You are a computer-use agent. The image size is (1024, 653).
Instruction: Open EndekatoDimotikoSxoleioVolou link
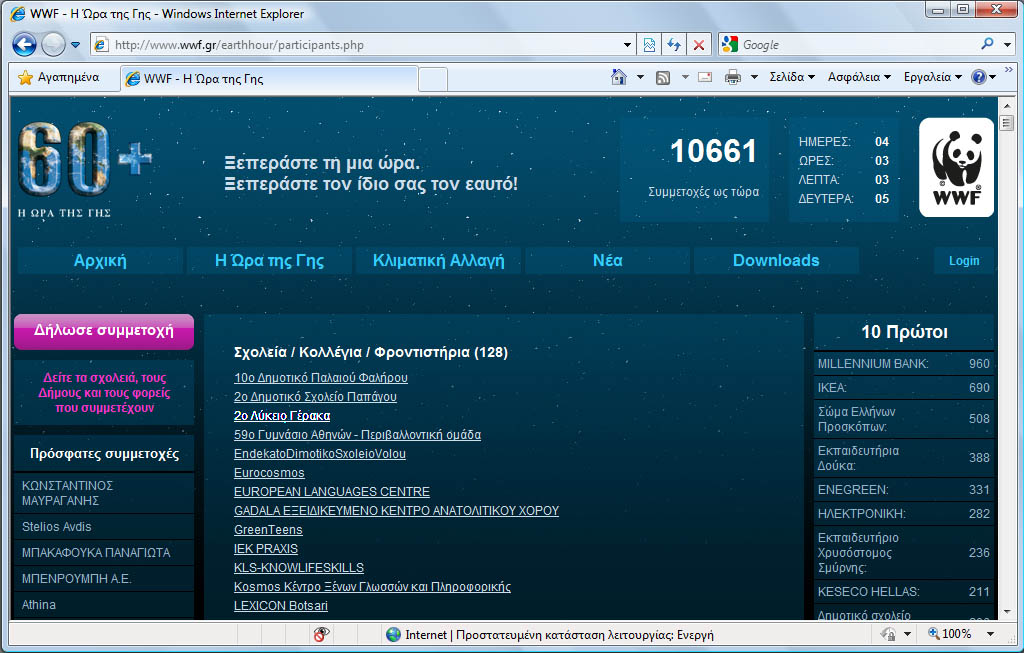tap(319, 453)
